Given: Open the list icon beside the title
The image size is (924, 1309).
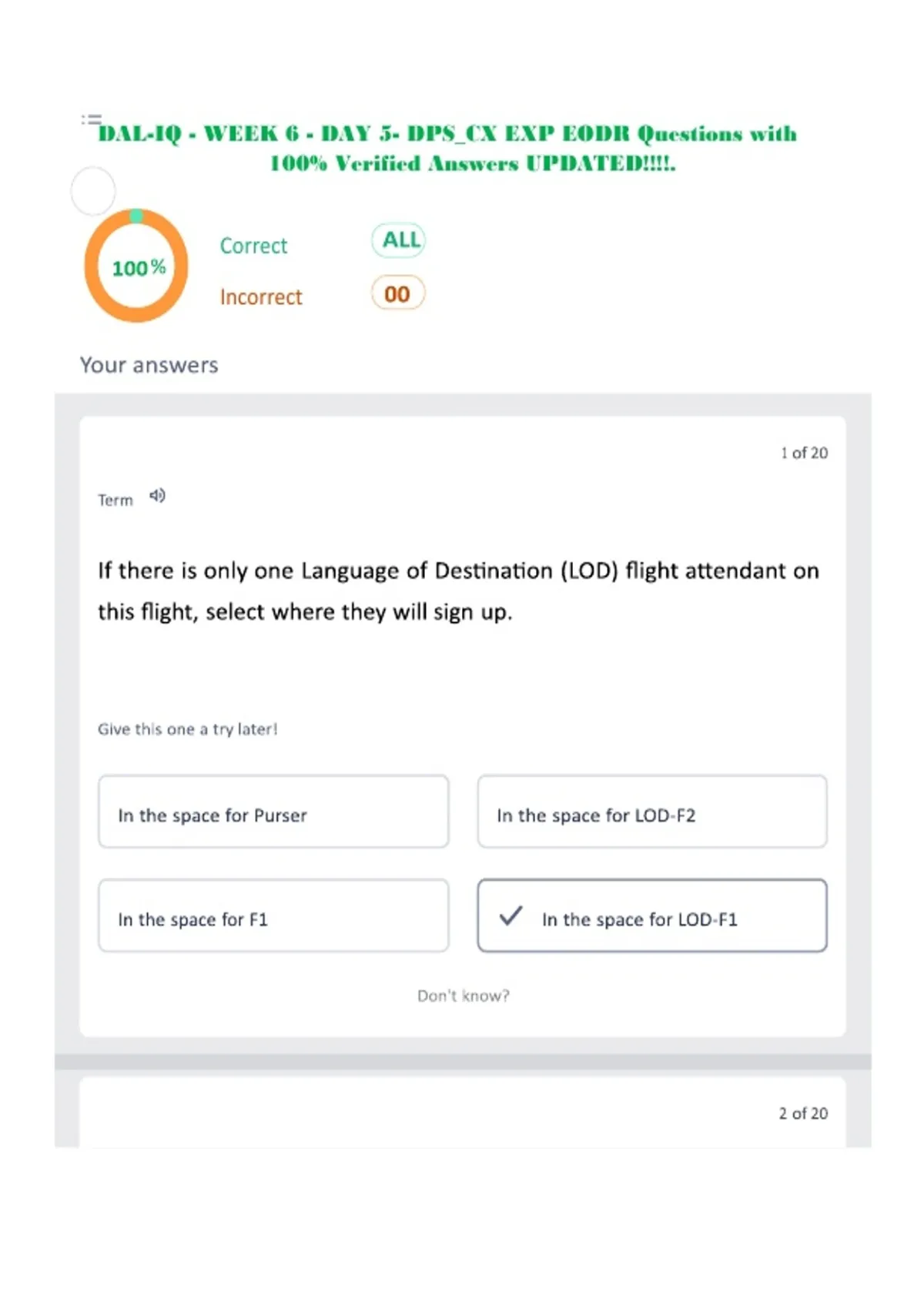Looking at the screenshot, I should 92,119.
